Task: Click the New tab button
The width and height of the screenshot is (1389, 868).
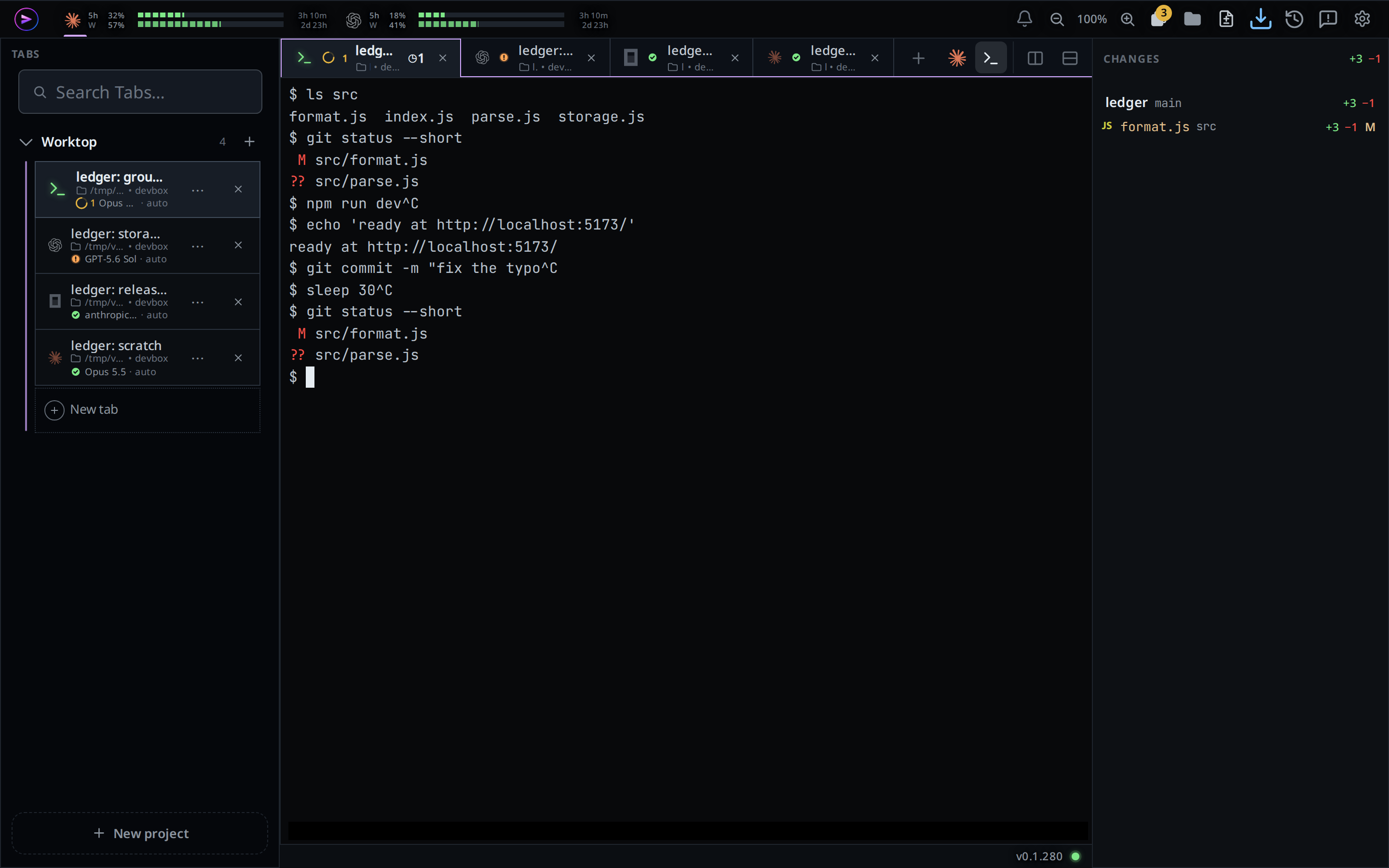Action: 148,410
